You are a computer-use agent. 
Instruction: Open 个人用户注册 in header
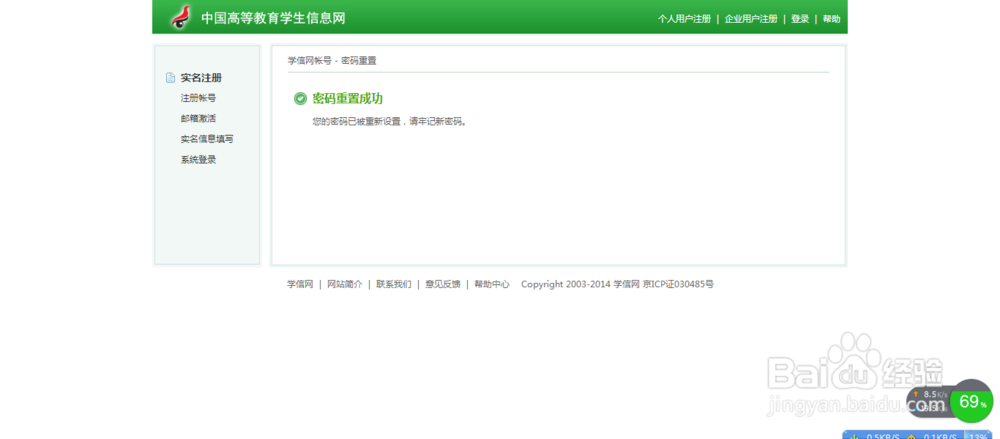tap(684, 19)
